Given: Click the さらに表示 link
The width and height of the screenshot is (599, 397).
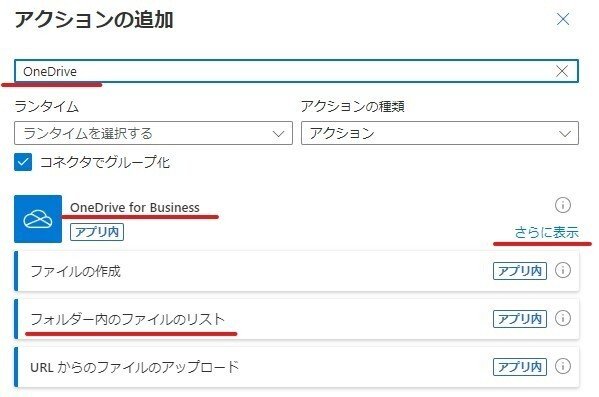Looking at the screenshot, I should click(547, 232).
